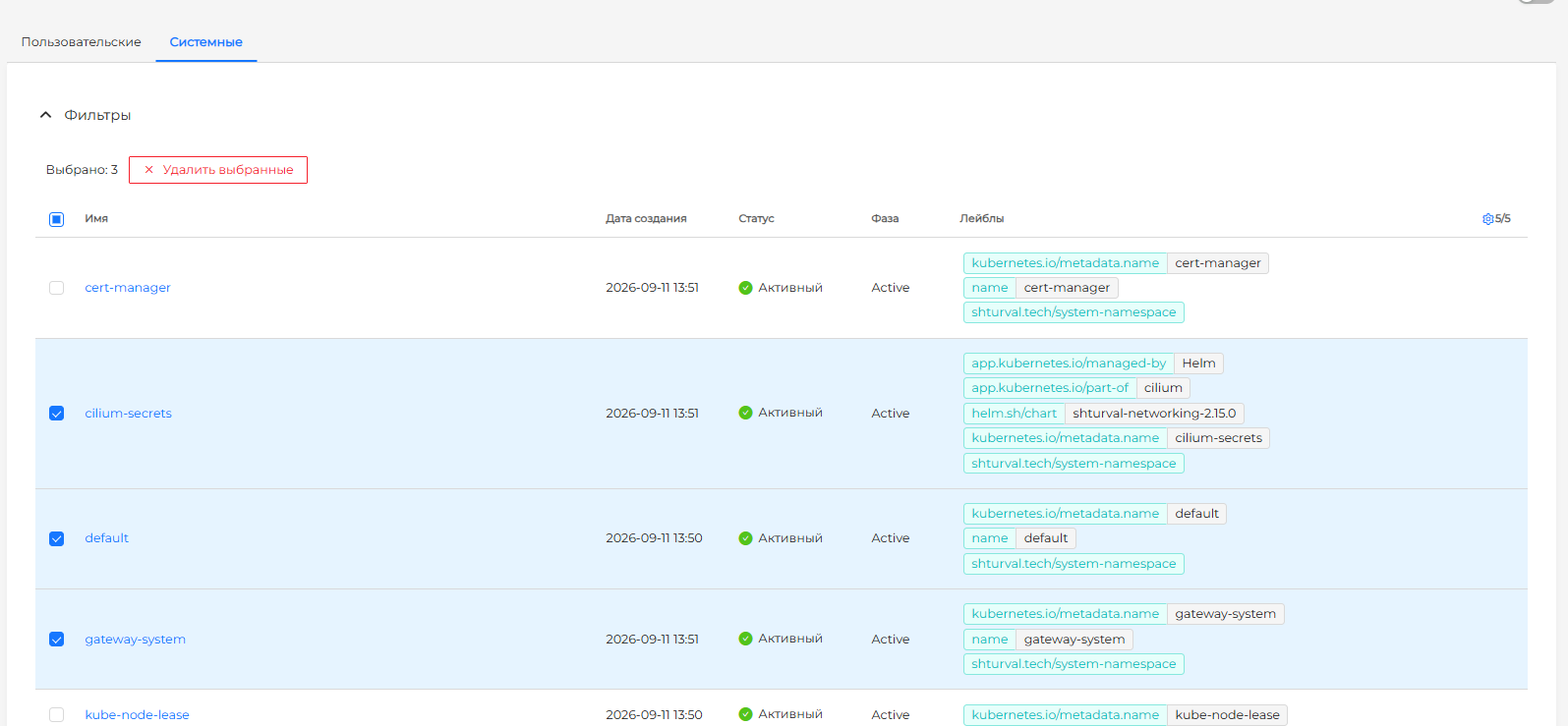
Task: Click the Статус column header
Action: click(x=756, y=218)
